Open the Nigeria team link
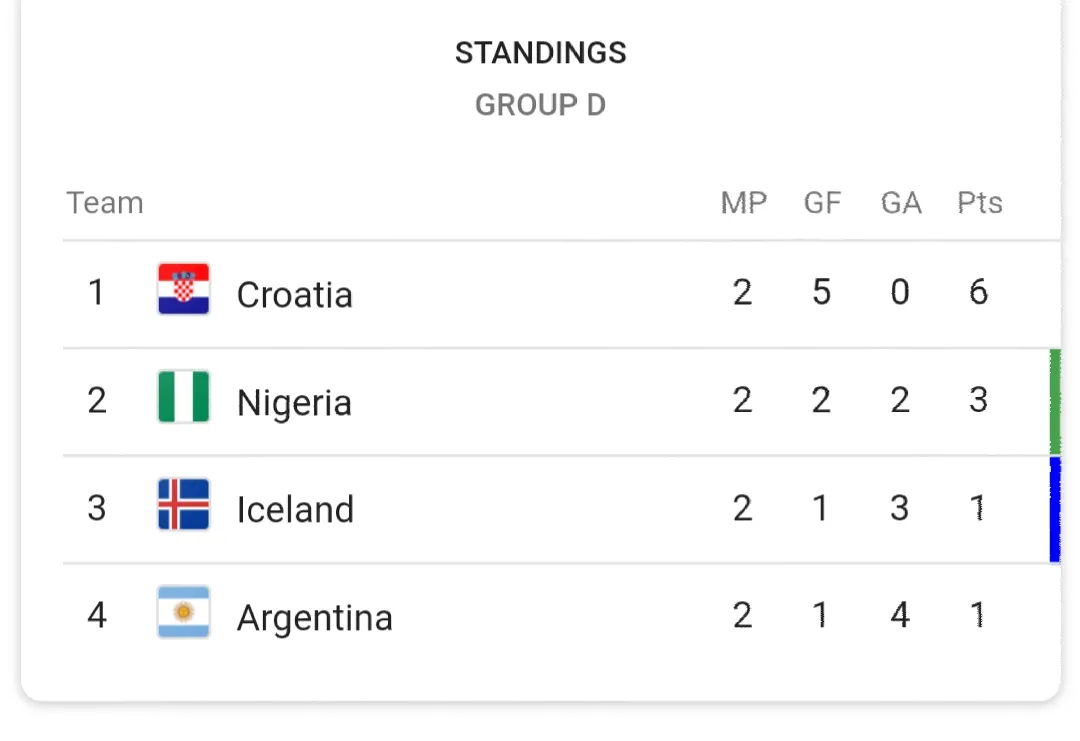The image size is (1080, 741). point(294,403)
